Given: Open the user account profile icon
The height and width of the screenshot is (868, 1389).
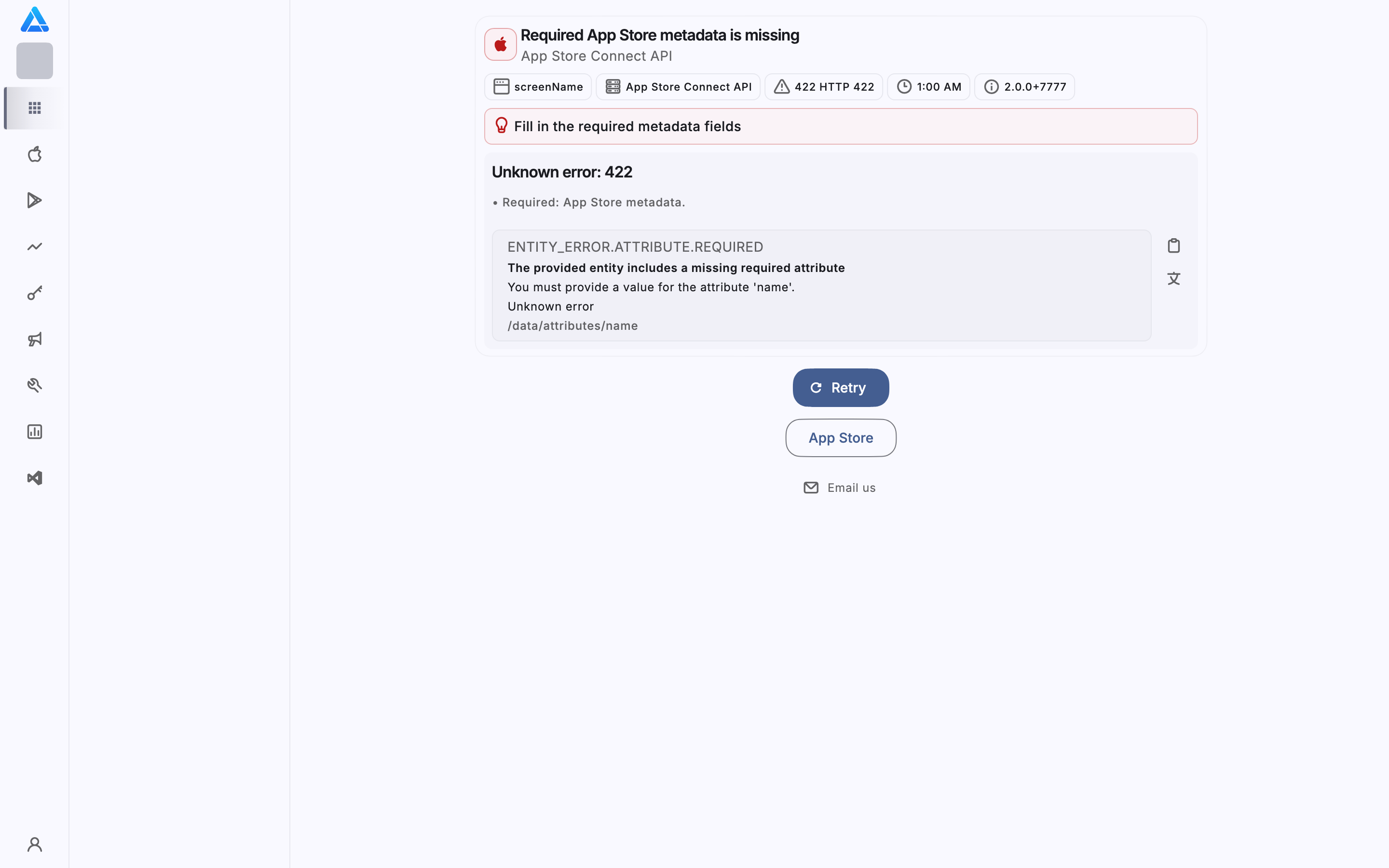Looking at the screenshot, I should click(34, 844).
